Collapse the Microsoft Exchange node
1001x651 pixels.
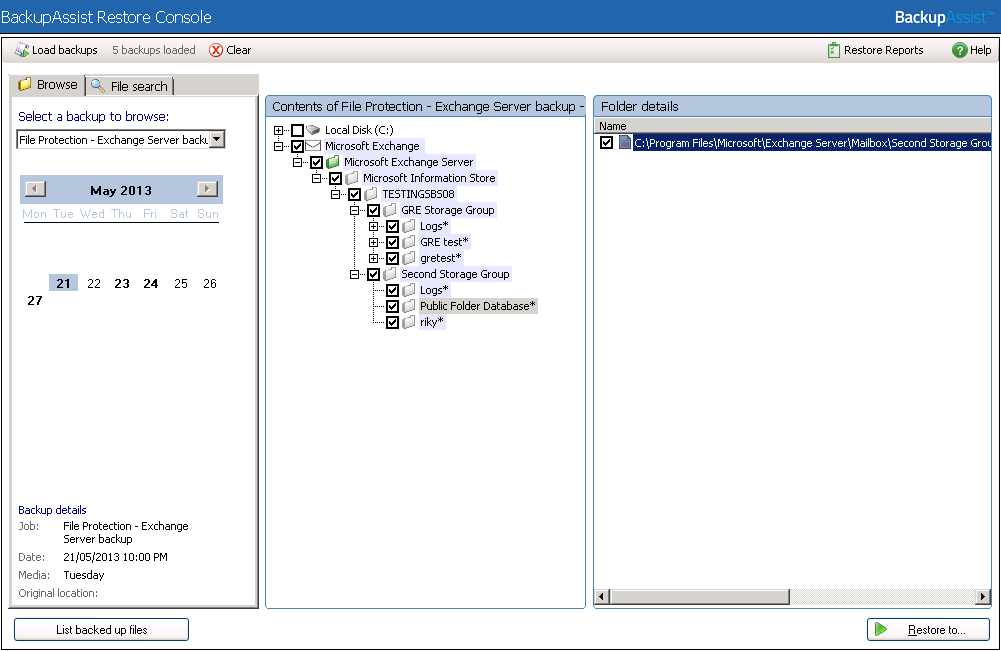(x=278, y=146)
